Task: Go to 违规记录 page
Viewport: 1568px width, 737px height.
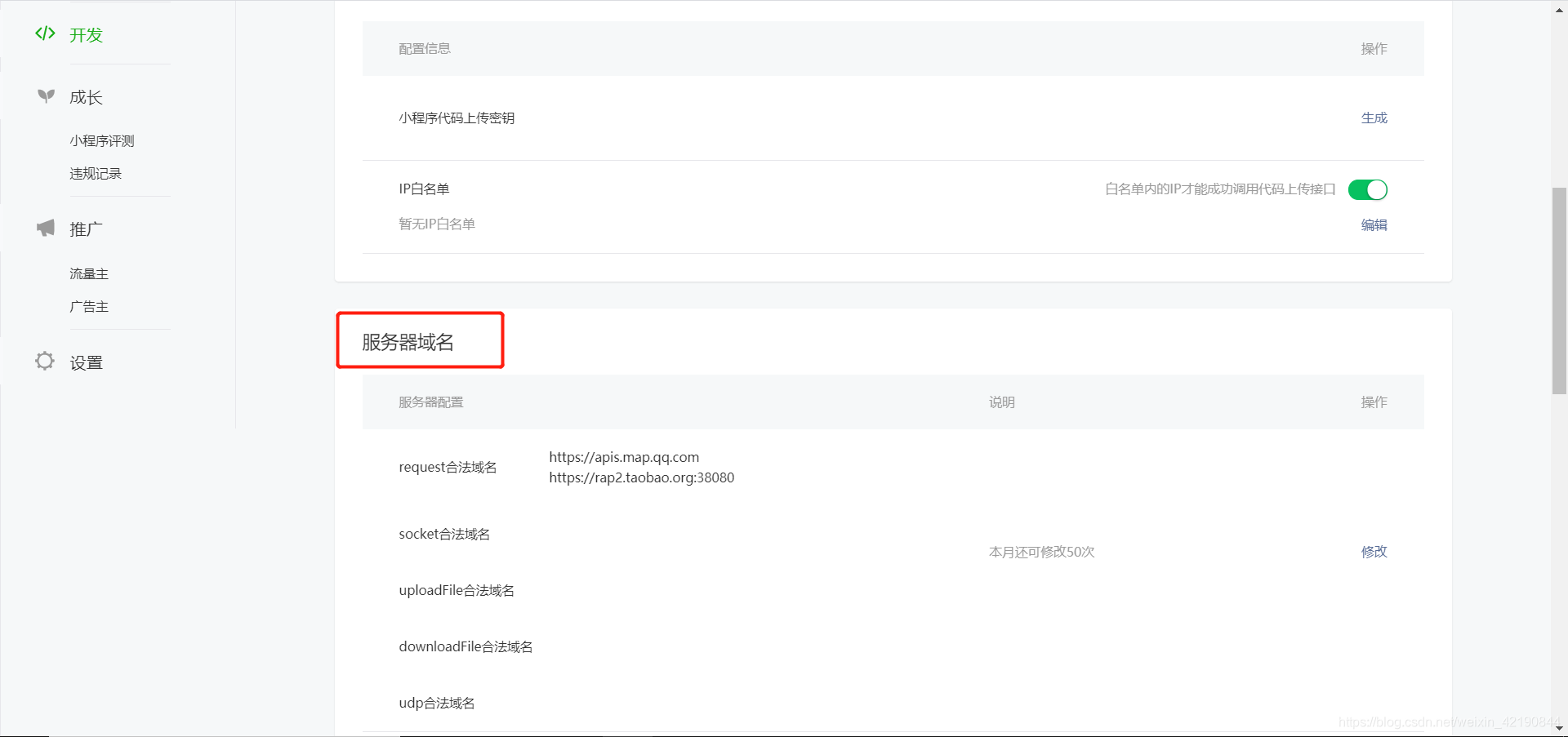Action: tap(96, 173)
